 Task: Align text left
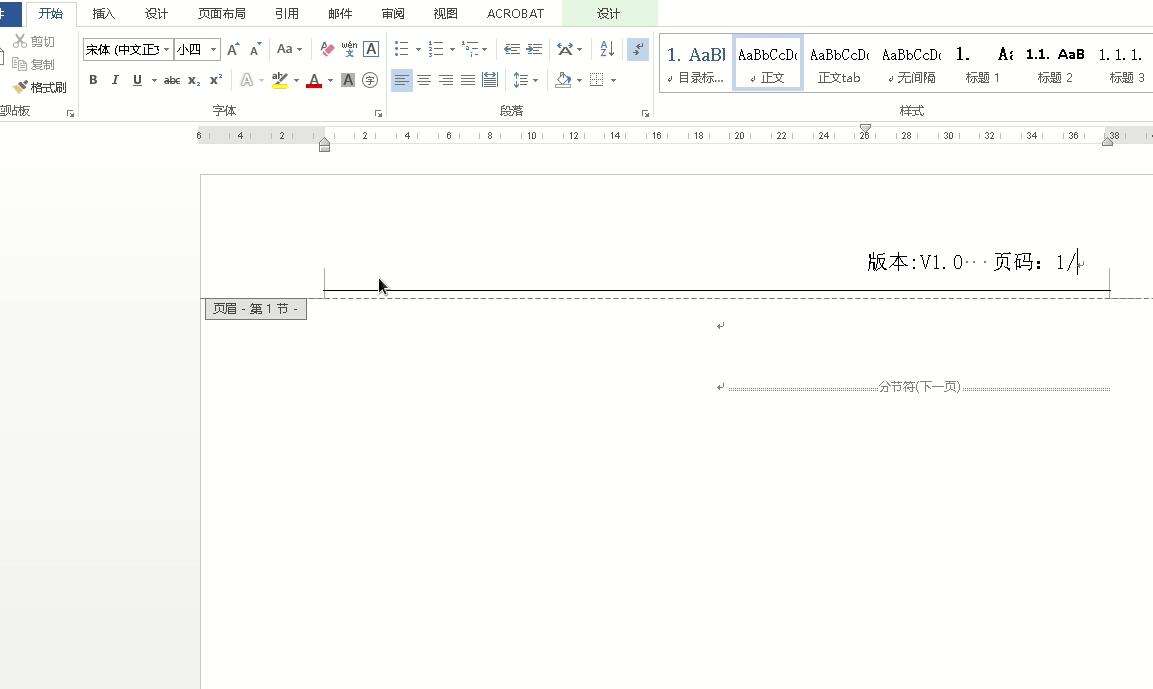point(401,79)
